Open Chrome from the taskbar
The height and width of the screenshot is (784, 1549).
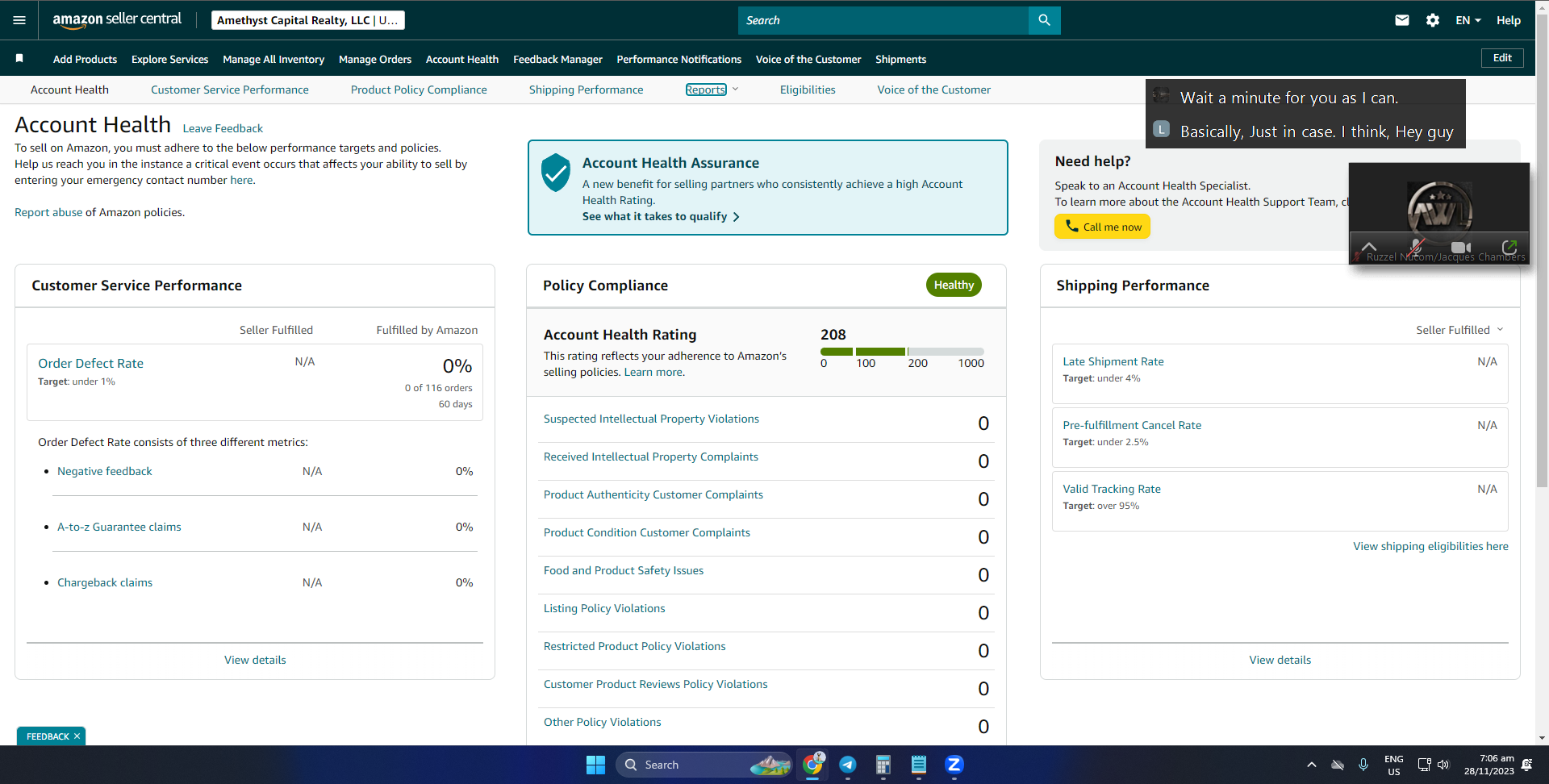coord(812,765)
